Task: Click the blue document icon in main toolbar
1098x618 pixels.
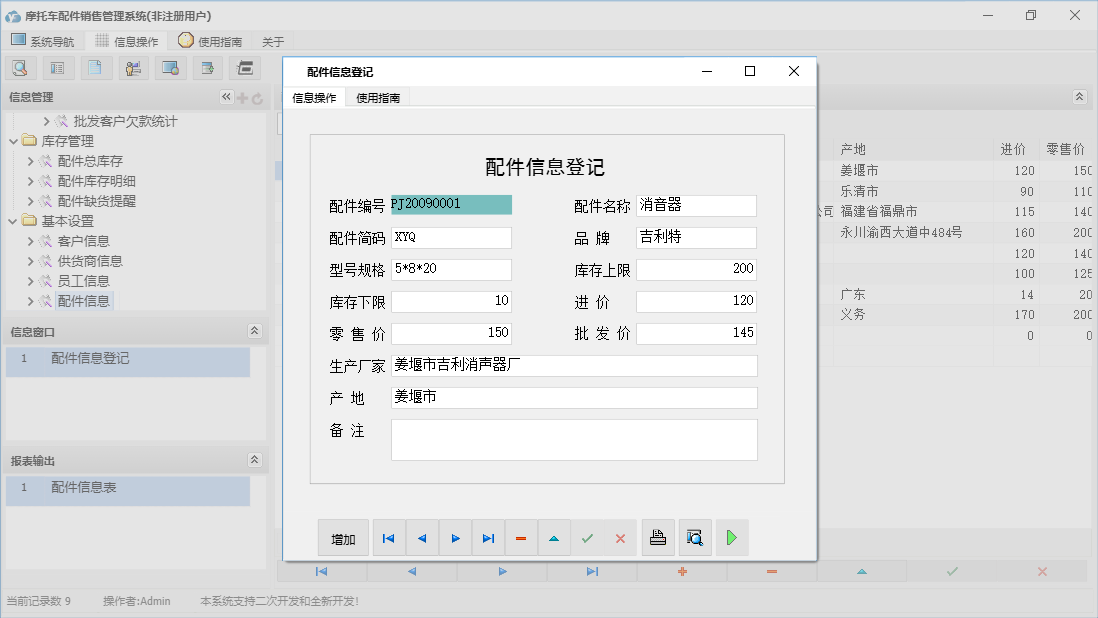Action: (95, 68)
